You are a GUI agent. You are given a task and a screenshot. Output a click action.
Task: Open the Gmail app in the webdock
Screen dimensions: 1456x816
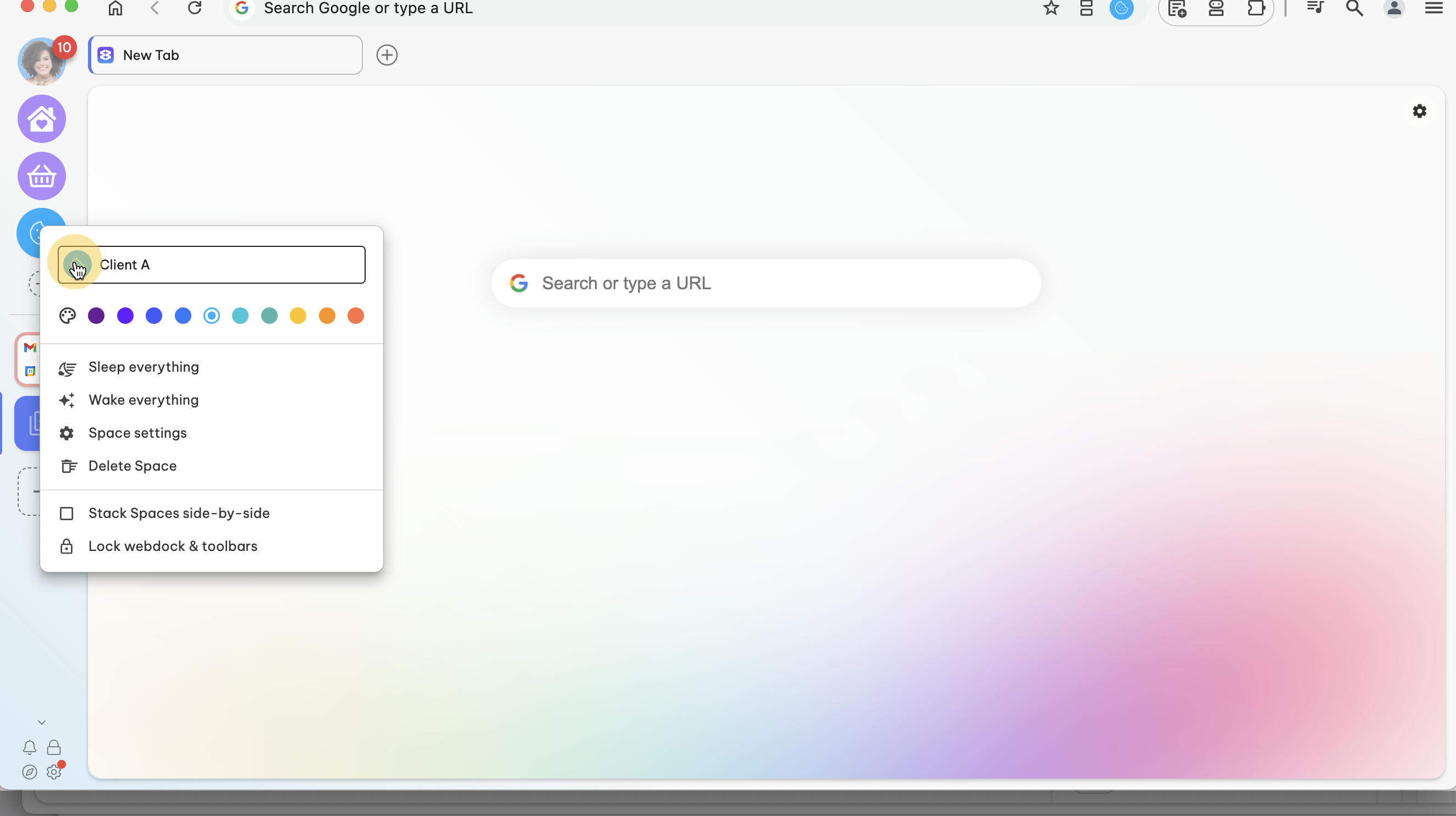30,348
